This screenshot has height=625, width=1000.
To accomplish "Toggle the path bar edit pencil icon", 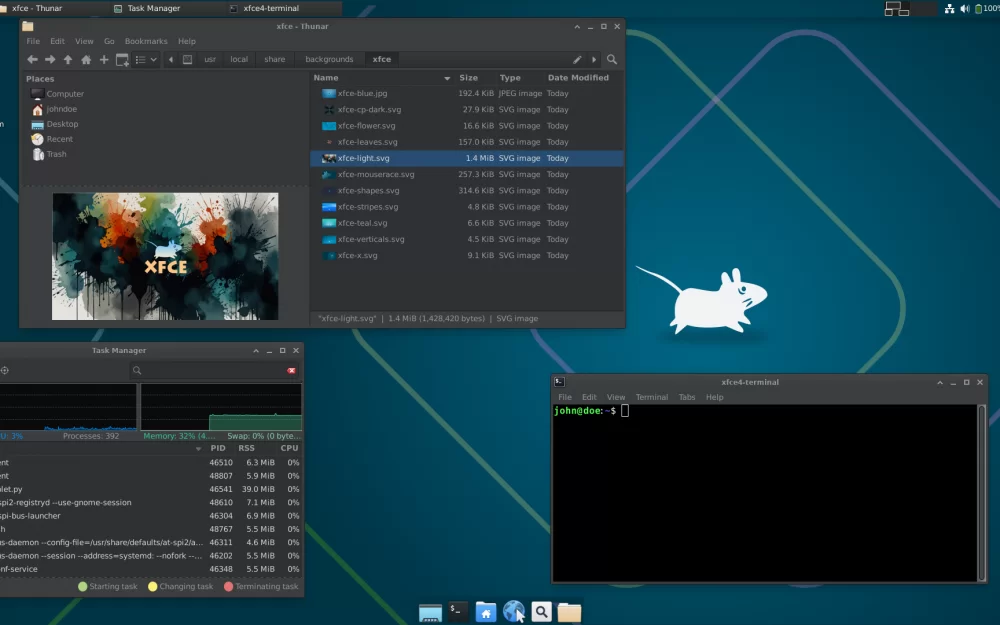I will point(578,59).
